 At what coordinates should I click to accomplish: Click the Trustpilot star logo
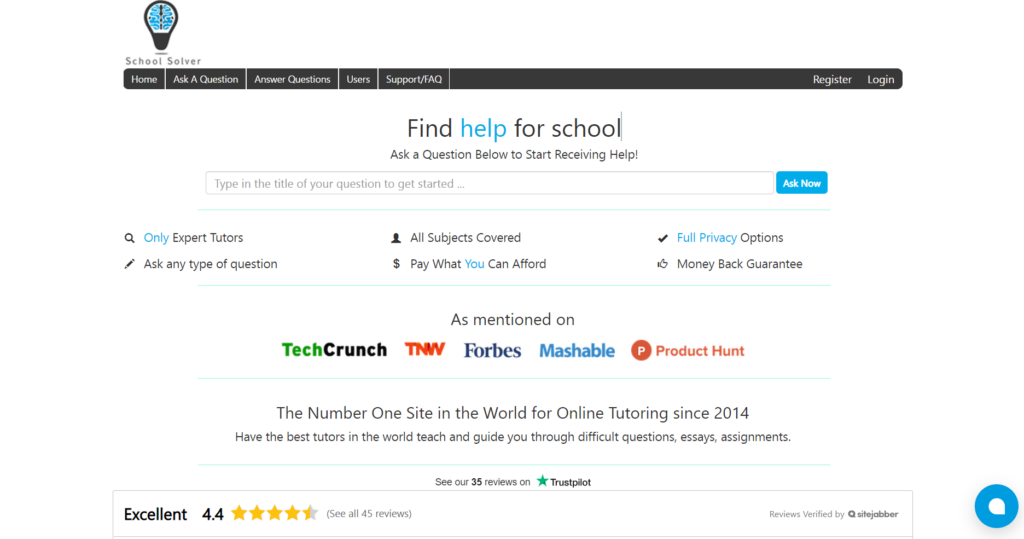[542, 481]
